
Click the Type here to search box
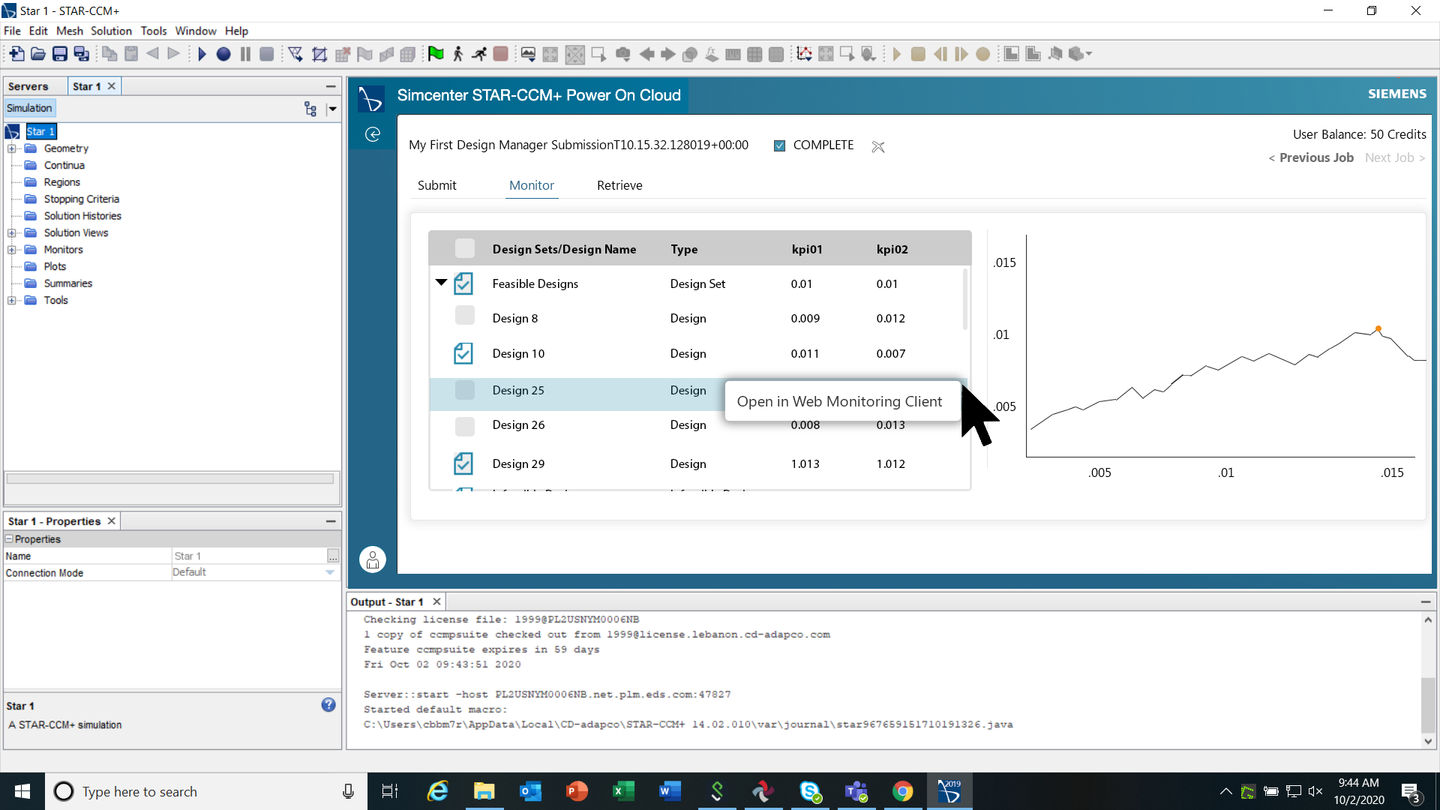(x=205, y=792)
